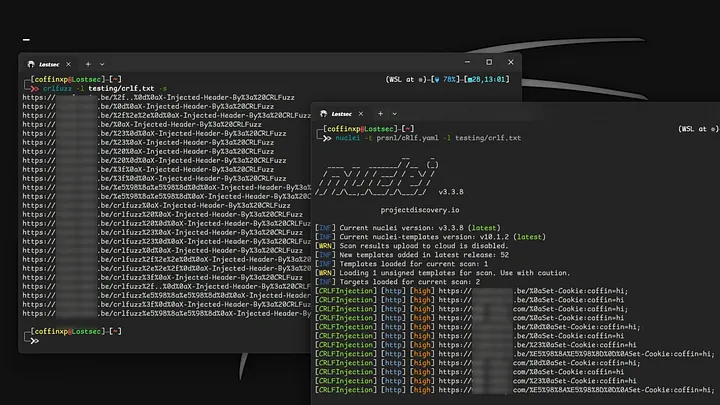Click result URL '.be/%23%0aSet-Cookie:coffin=hi'

coord(537,345)
